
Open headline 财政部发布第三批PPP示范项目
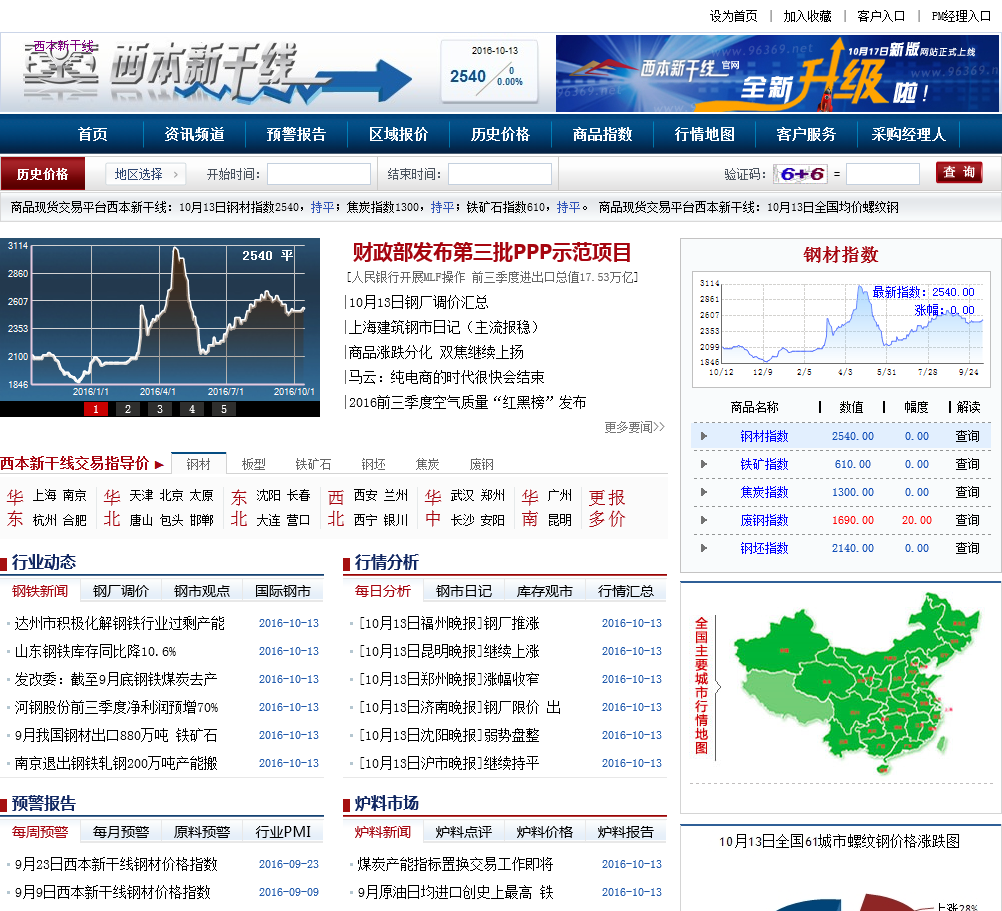click(491, 252)
